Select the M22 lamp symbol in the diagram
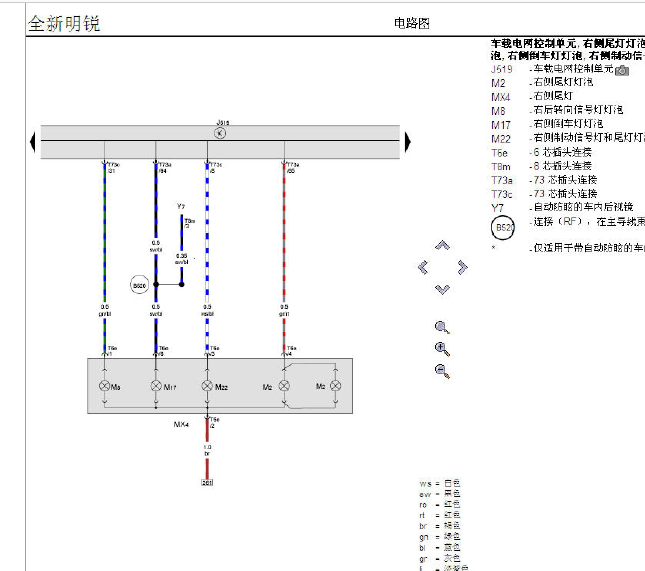This screenshot has height=571, width=645. coord(207,386)
